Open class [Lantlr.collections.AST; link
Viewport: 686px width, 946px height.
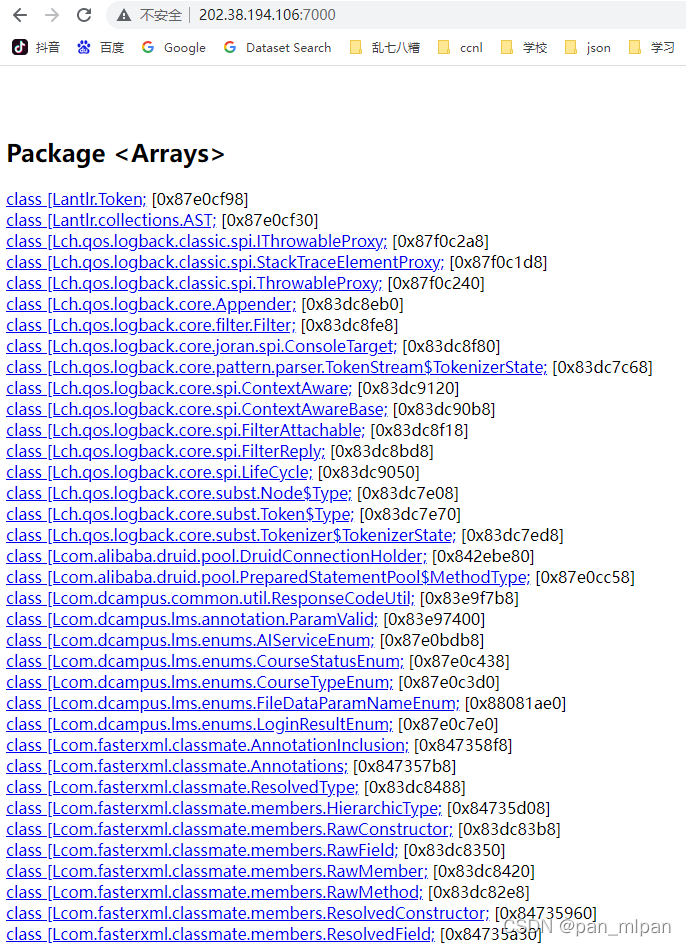tap(111, 220)
